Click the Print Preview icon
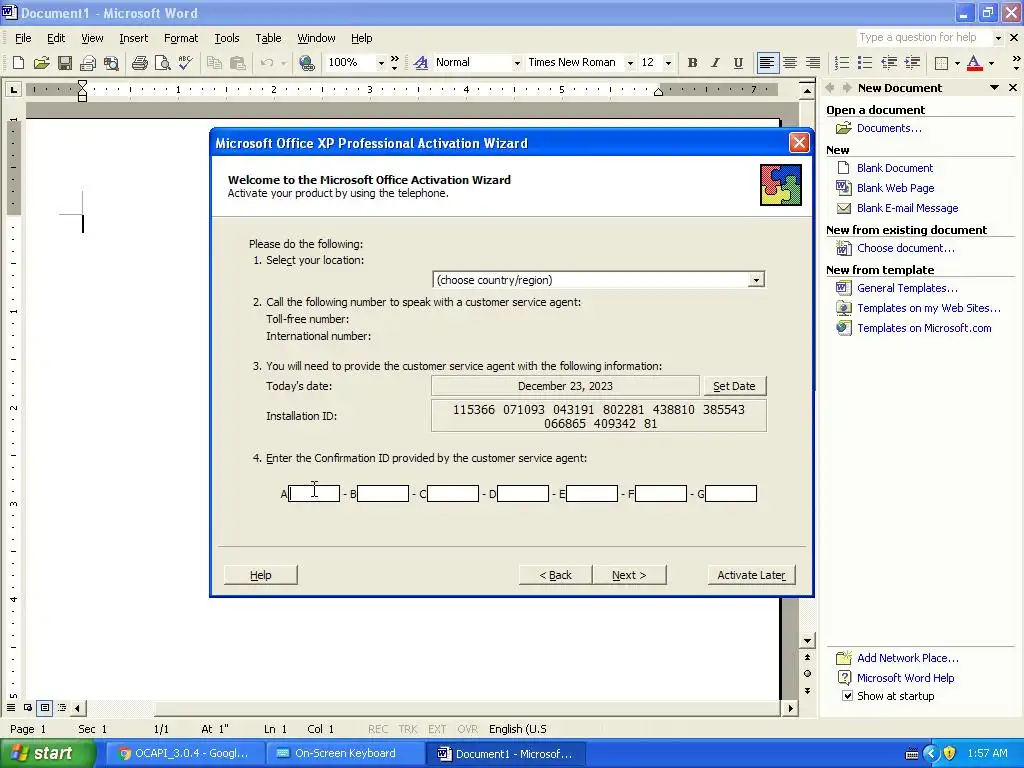1024x768 pixels. [163, 63]
